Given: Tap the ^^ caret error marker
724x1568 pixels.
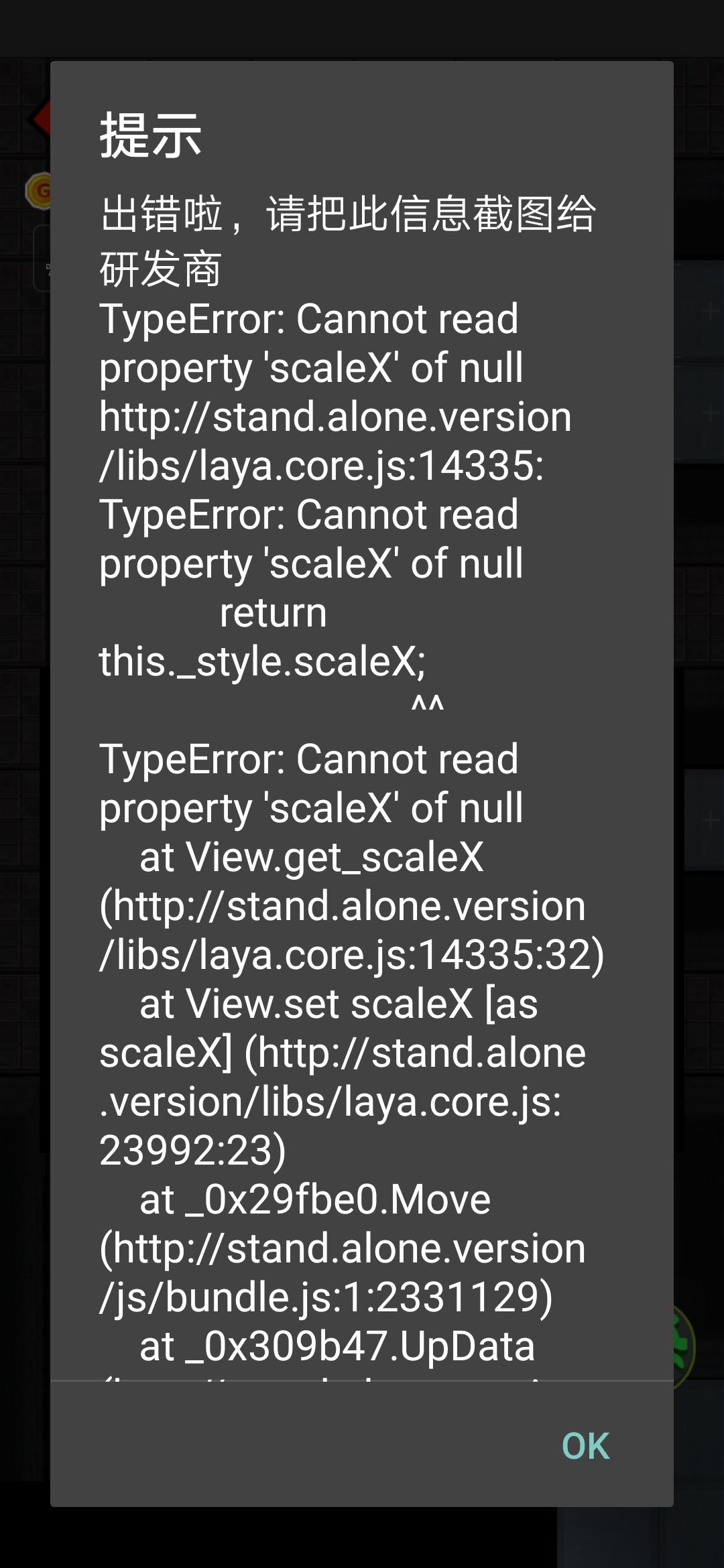Looking at the screenshot, I should point(427,705).
